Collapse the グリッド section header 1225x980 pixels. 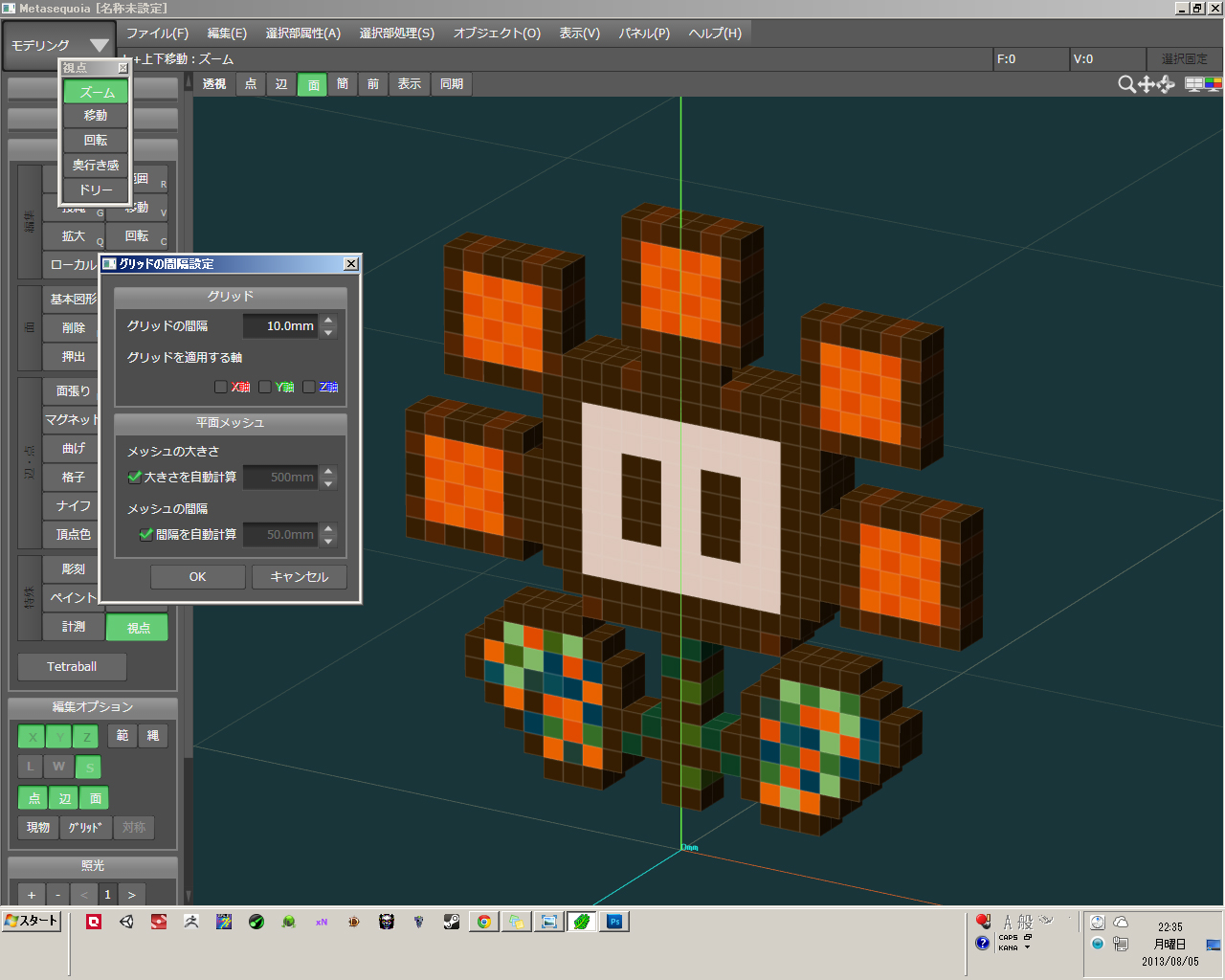(x=230, y=297)
